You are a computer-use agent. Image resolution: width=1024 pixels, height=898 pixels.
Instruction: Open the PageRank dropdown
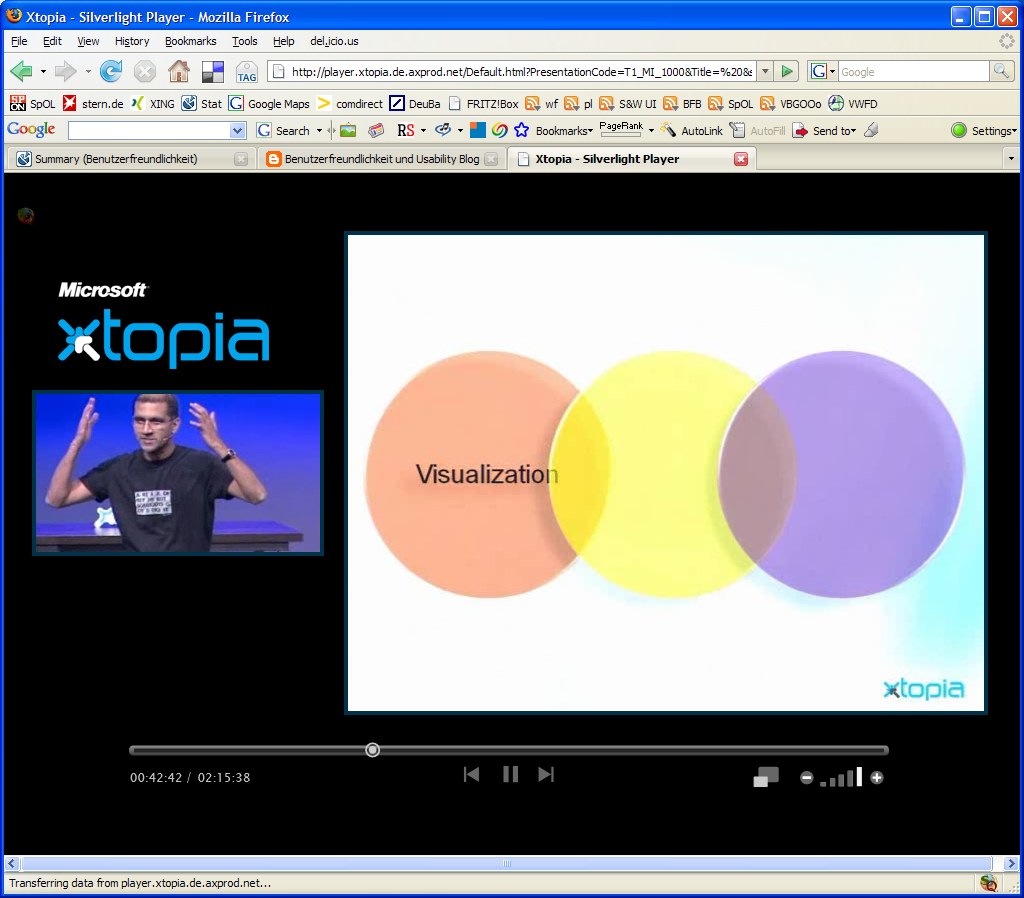click(651, 131)
